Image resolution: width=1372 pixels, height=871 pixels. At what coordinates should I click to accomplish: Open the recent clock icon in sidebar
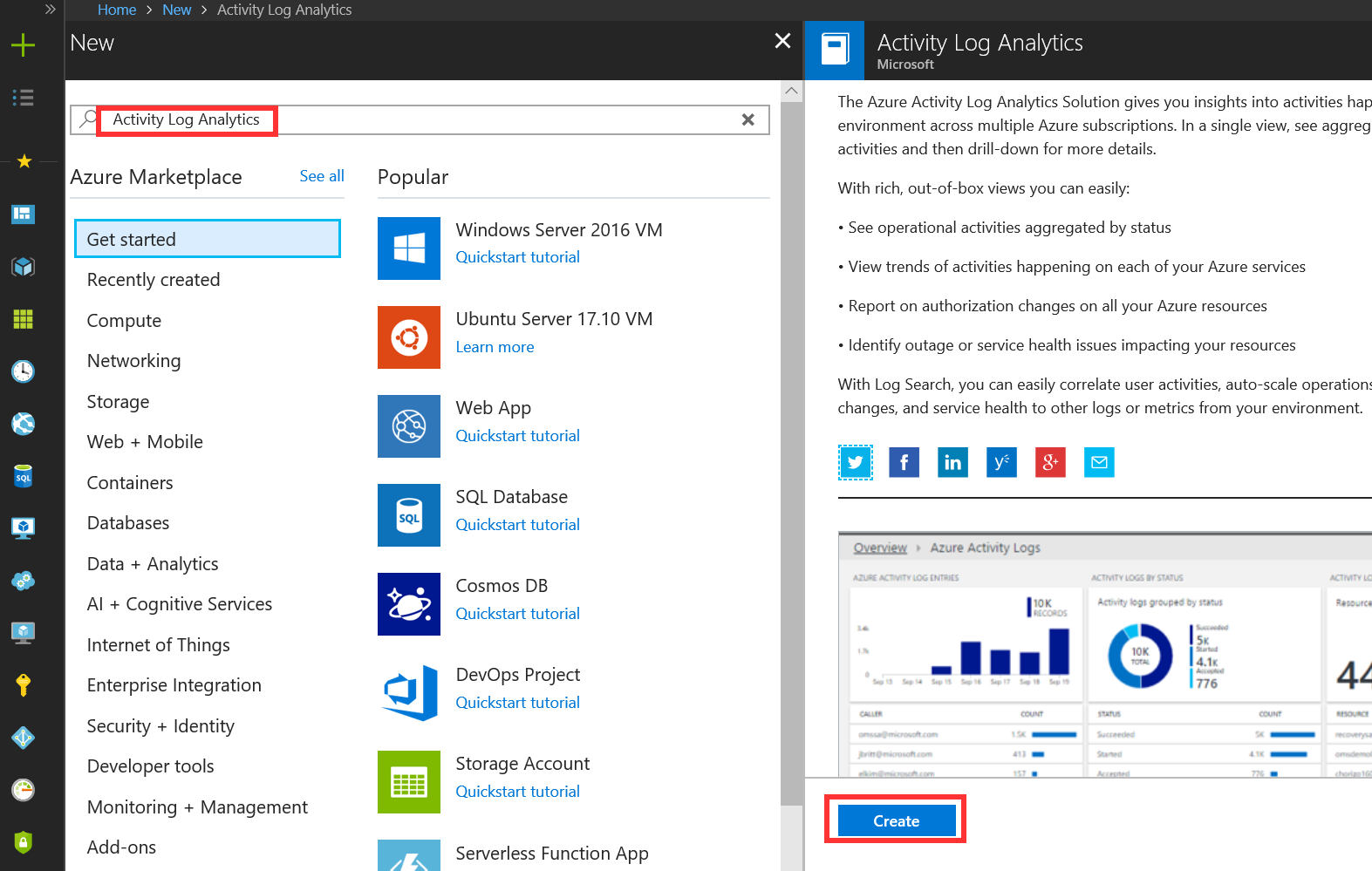[24, 371]
